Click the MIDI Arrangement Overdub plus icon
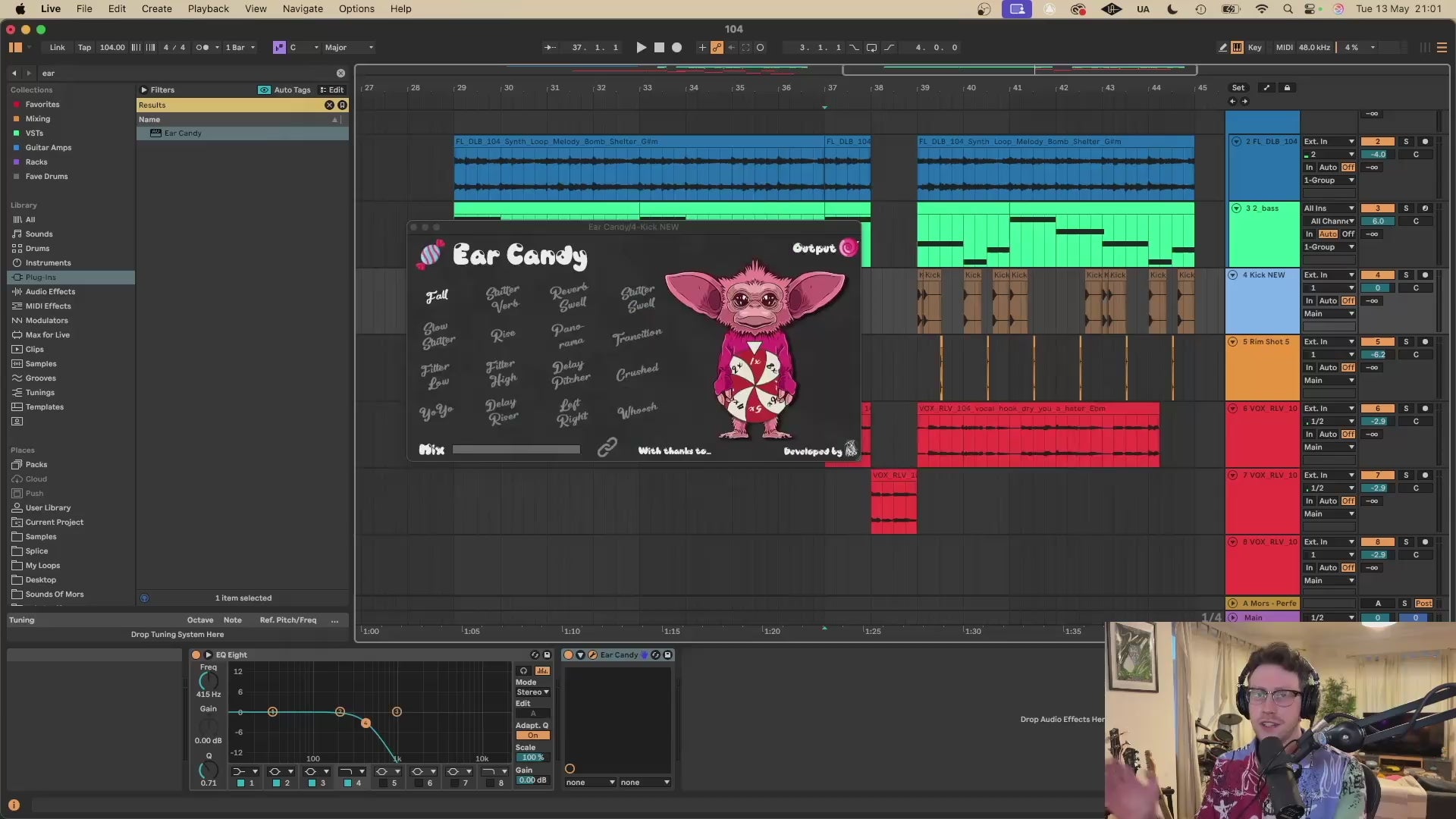 (x=702, y=47)
